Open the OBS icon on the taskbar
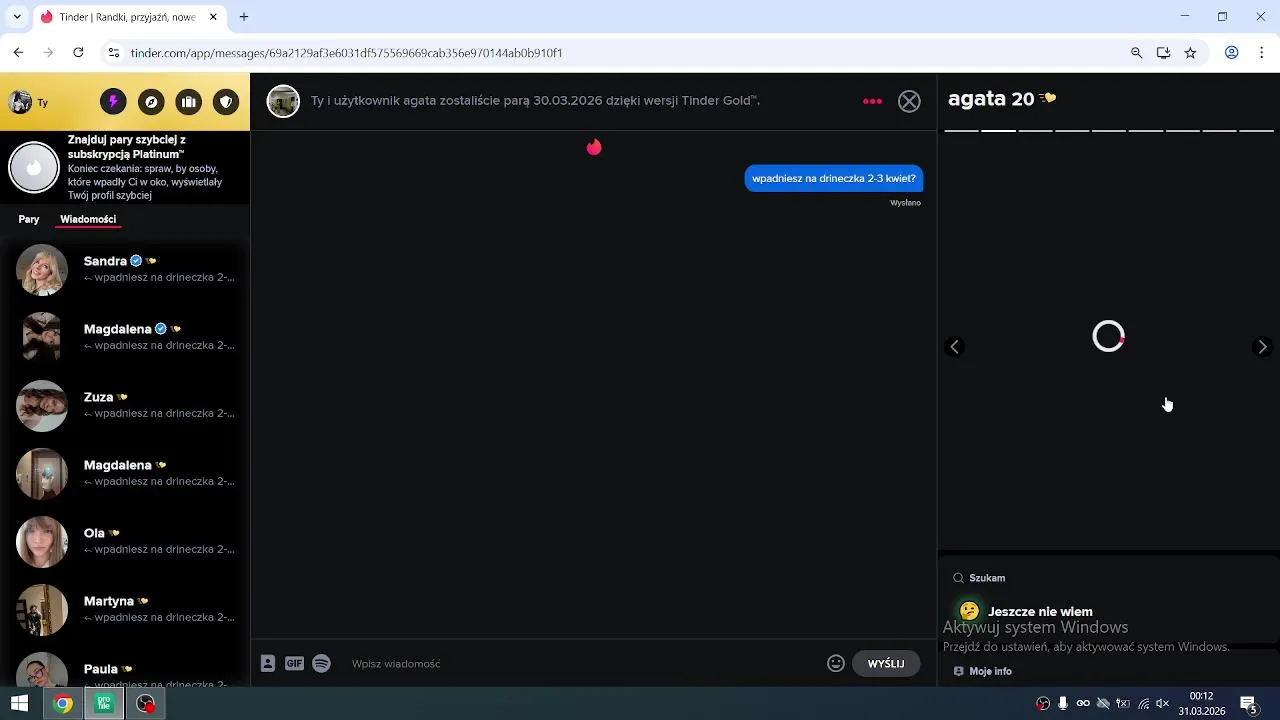The width and height of the screenshot is (1280, 720). [x=146, y=704]
